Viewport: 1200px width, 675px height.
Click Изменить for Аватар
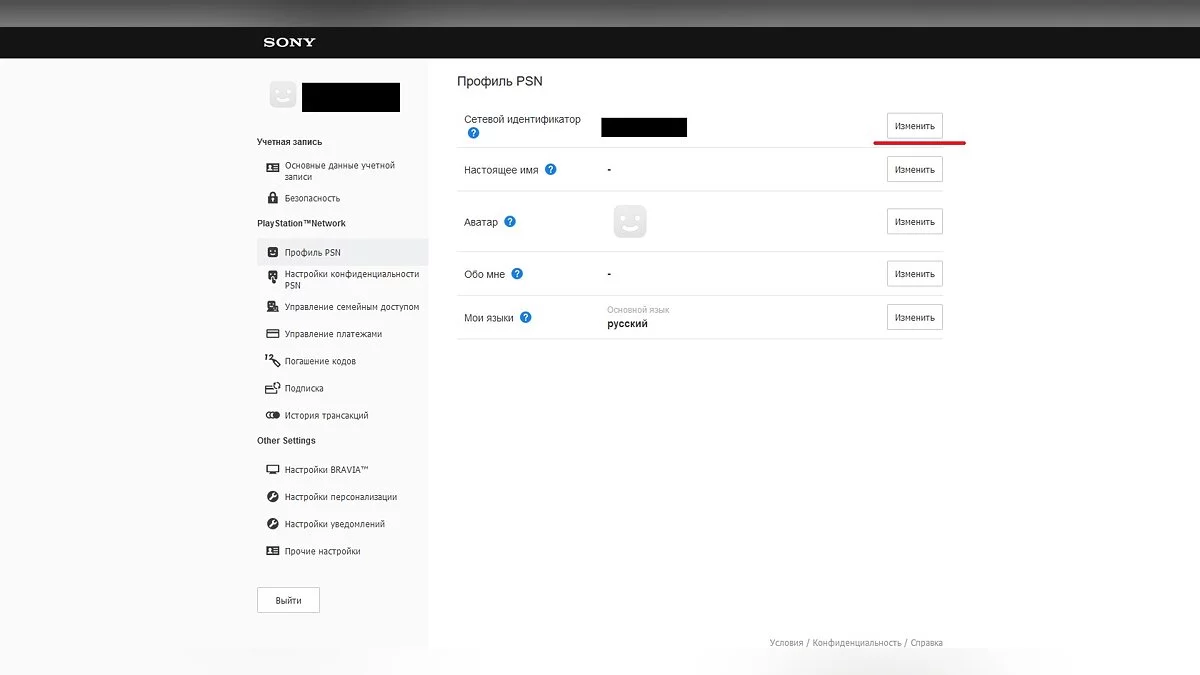coord(915,221)
